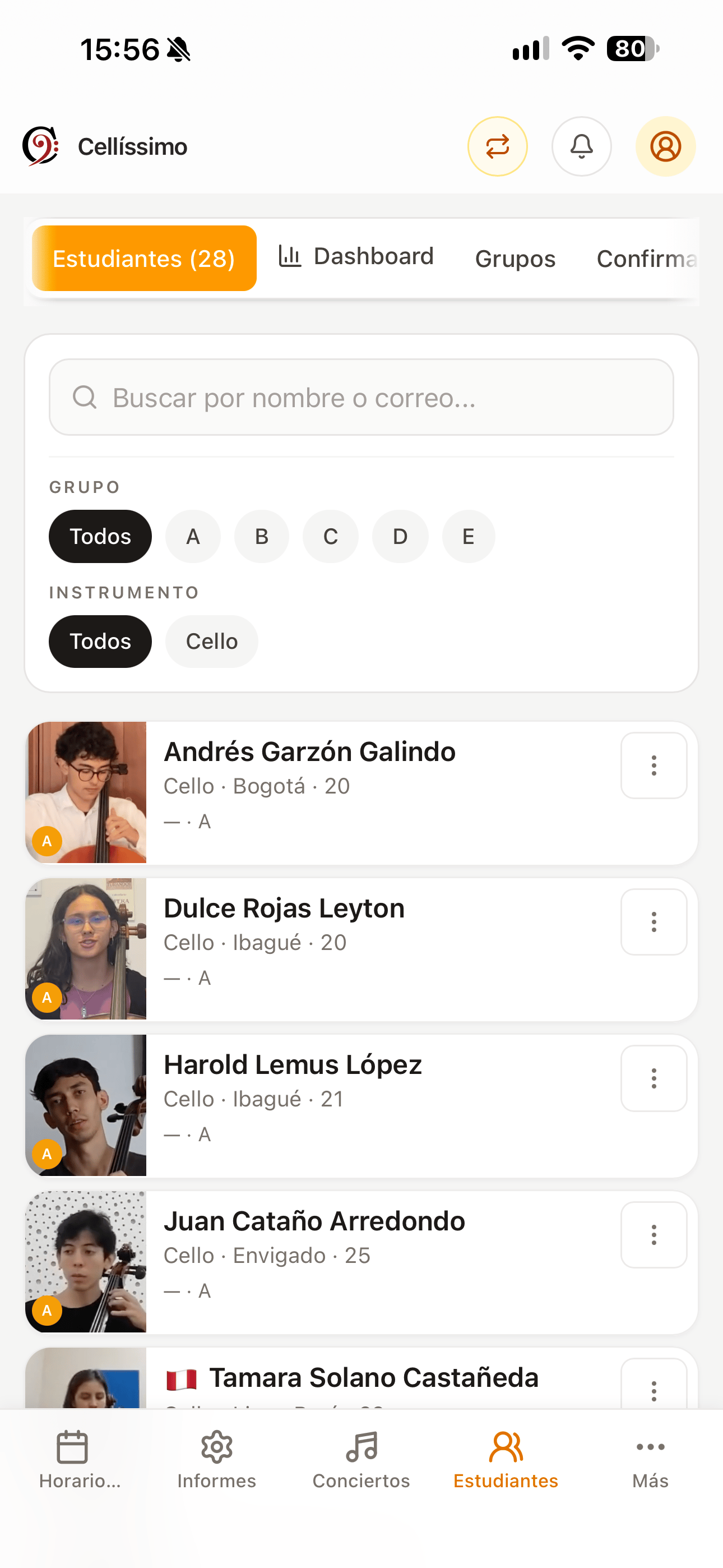Open options menu for Dulce Rojas Leyton
The height and width of the screenshot is (1568, 723).
tap(654, 921)
